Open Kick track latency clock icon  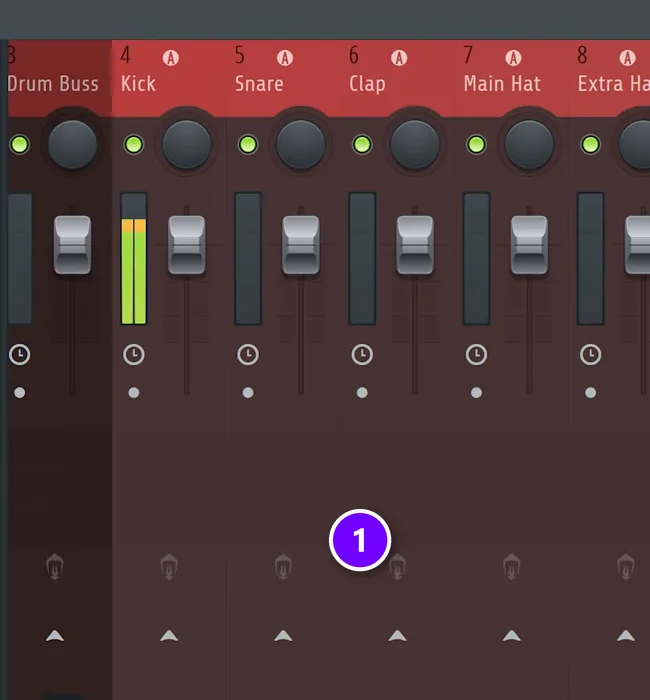(x=134, y=354)
